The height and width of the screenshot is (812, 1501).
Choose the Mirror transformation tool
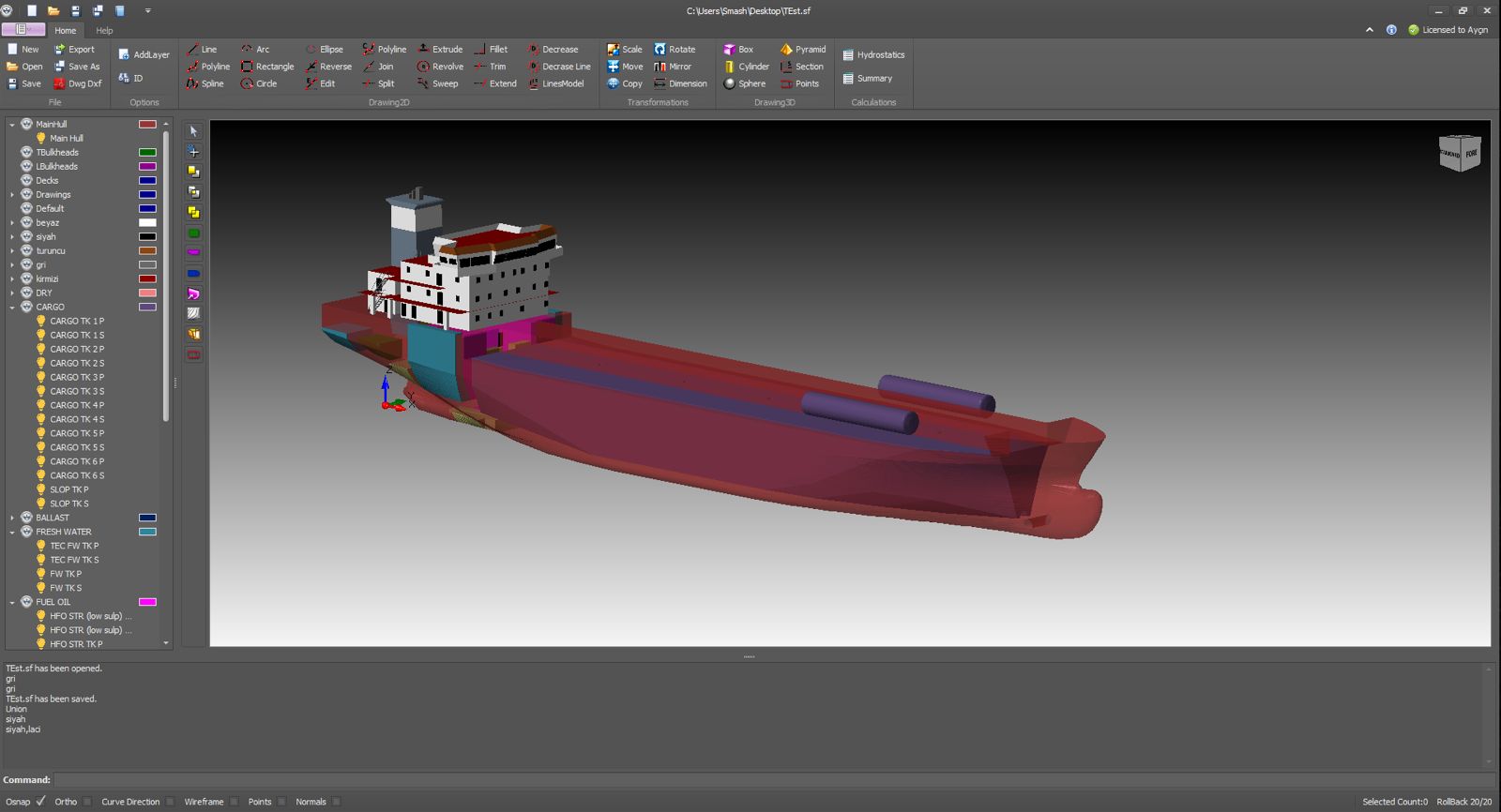(x=672, y=67)
